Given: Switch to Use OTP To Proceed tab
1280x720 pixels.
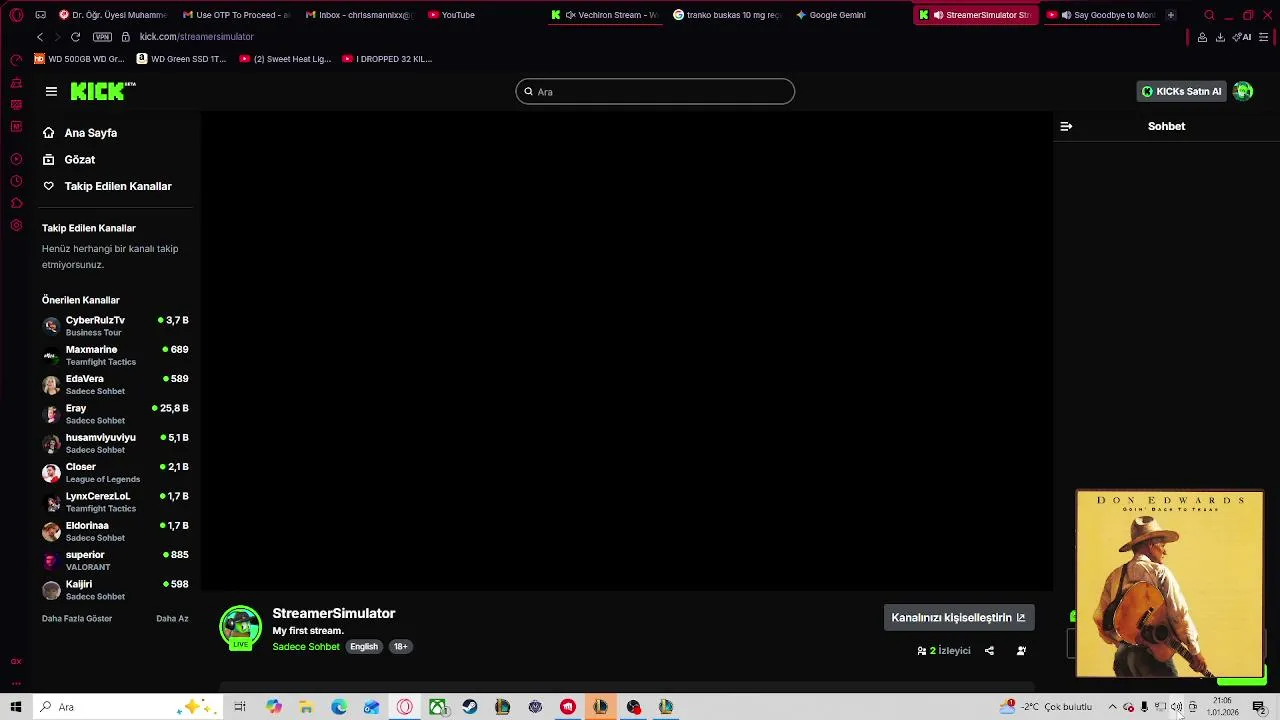Looking at the screenshot, I should point(237,15).
